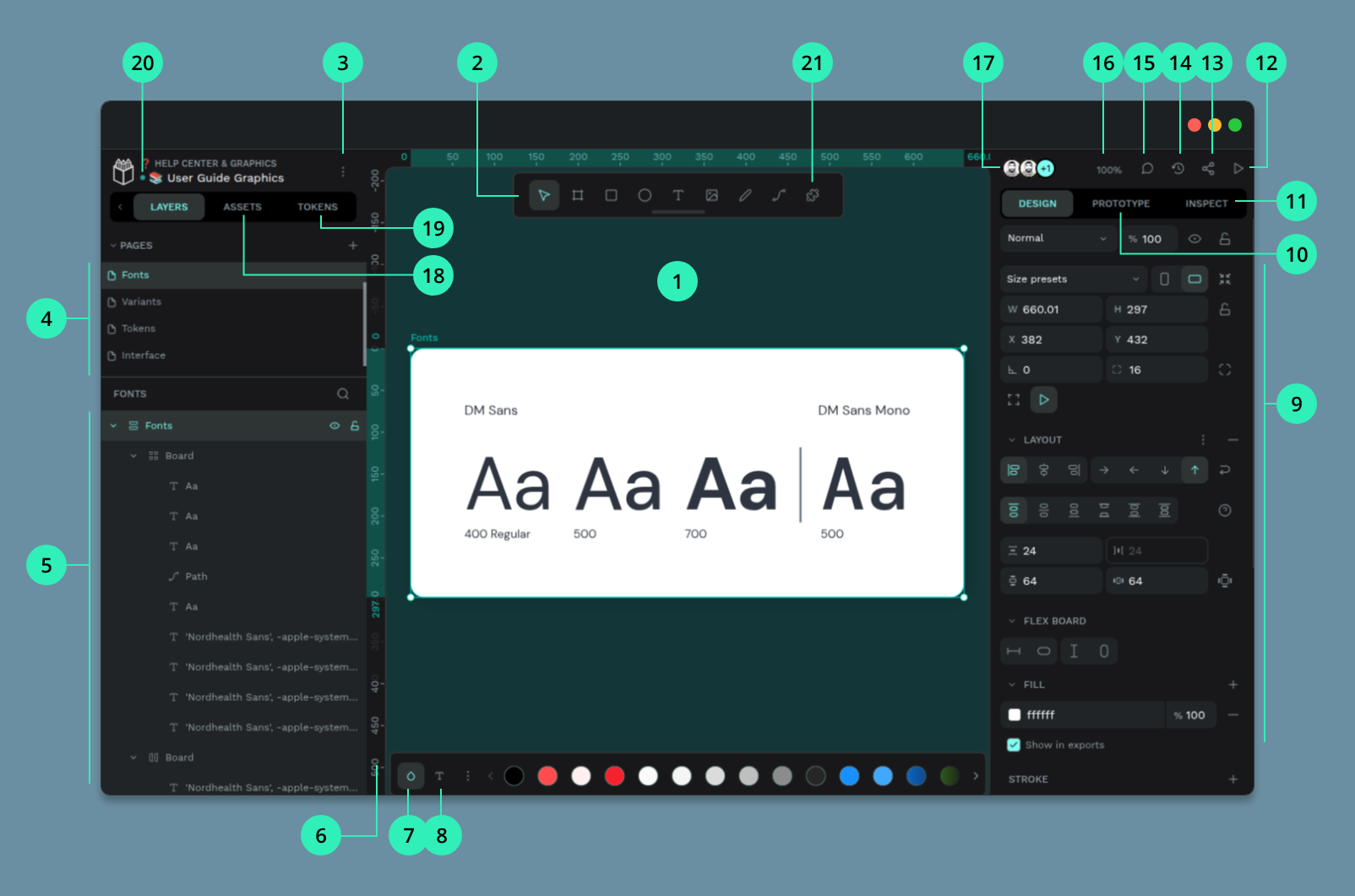Select the Ellipse tool in the toolbar
The image size is (1355, 896).
pyautogui.click(x=645, y=195)
